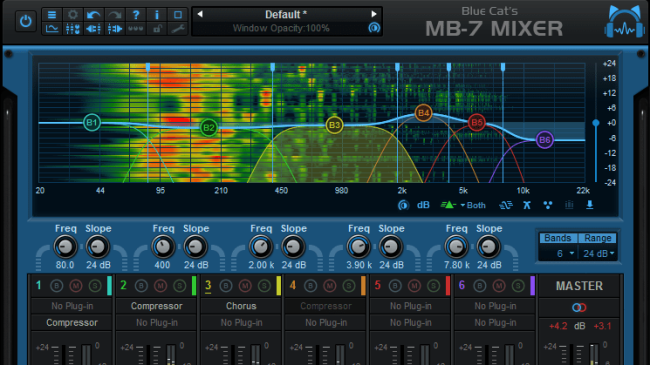Click the X-shaped icon below graph

tap(526, 205)
